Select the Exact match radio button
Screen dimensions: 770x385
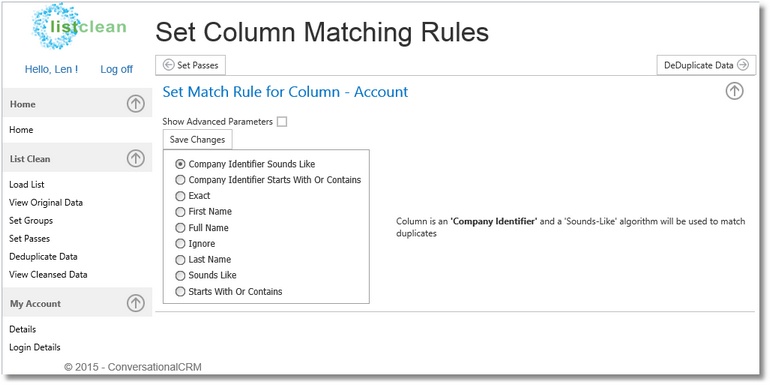(180, 195)
